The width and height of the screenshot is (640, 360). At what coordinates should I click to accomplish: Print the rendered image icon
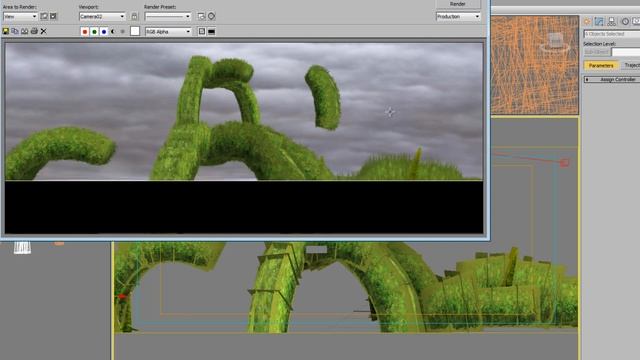coord(34,31)
